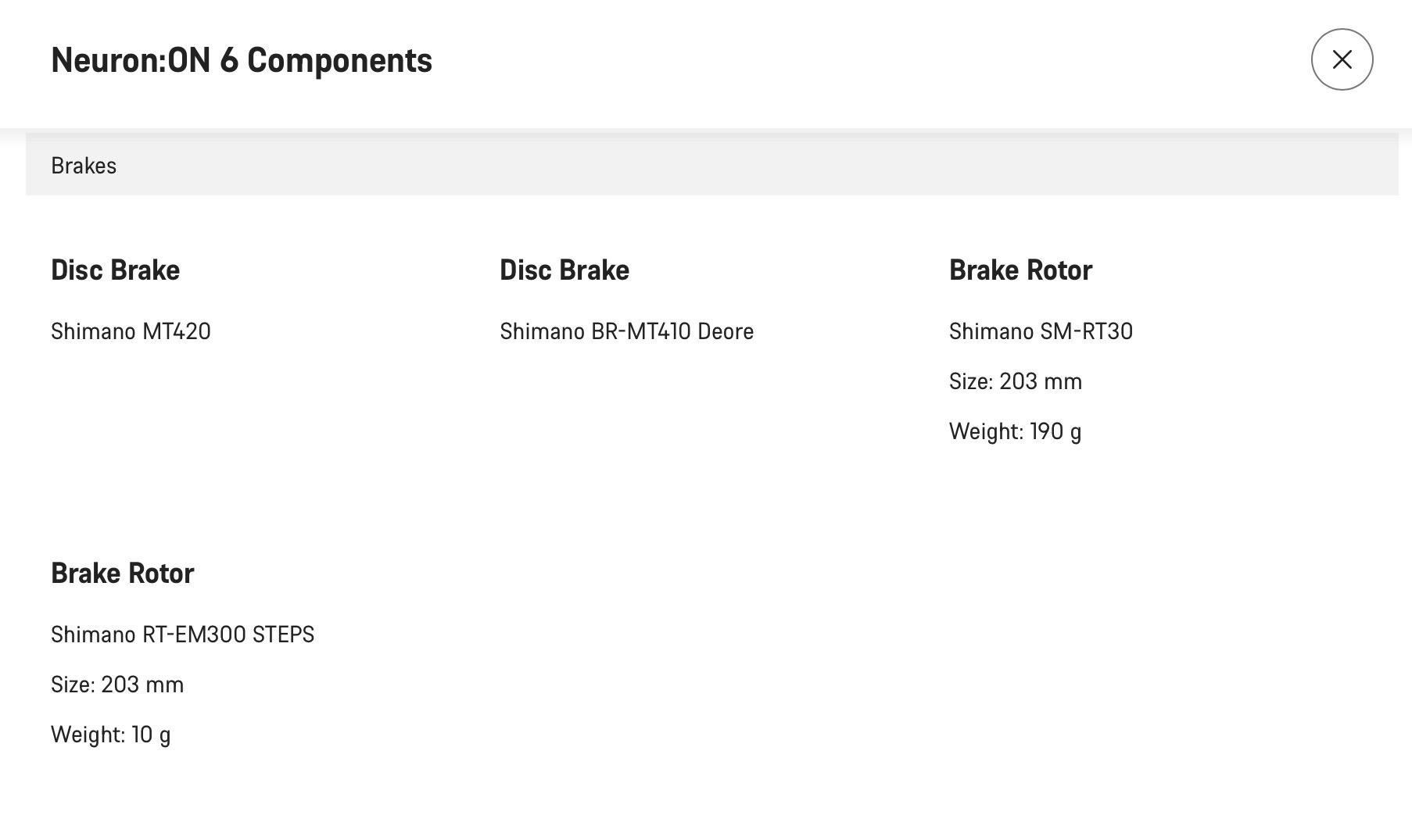
Task: Click the word Brakes in the gray bar
Action: click(84, 166)
